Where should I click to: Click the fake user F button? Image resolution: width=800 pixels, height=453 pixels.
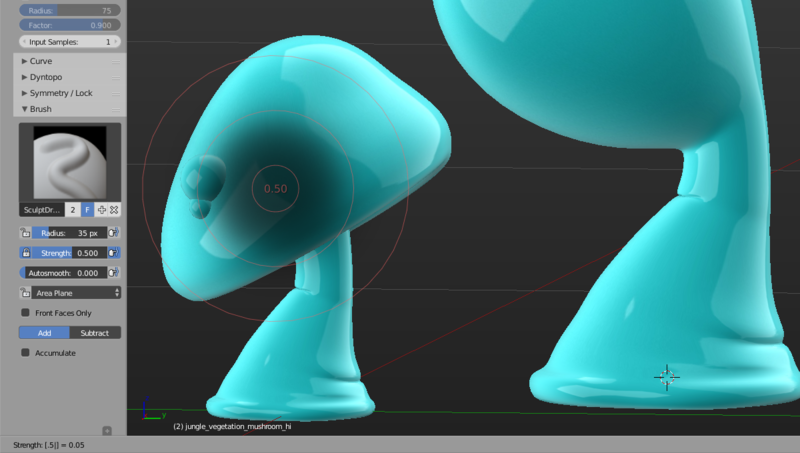pyautogui.click(x=87, y=210)
